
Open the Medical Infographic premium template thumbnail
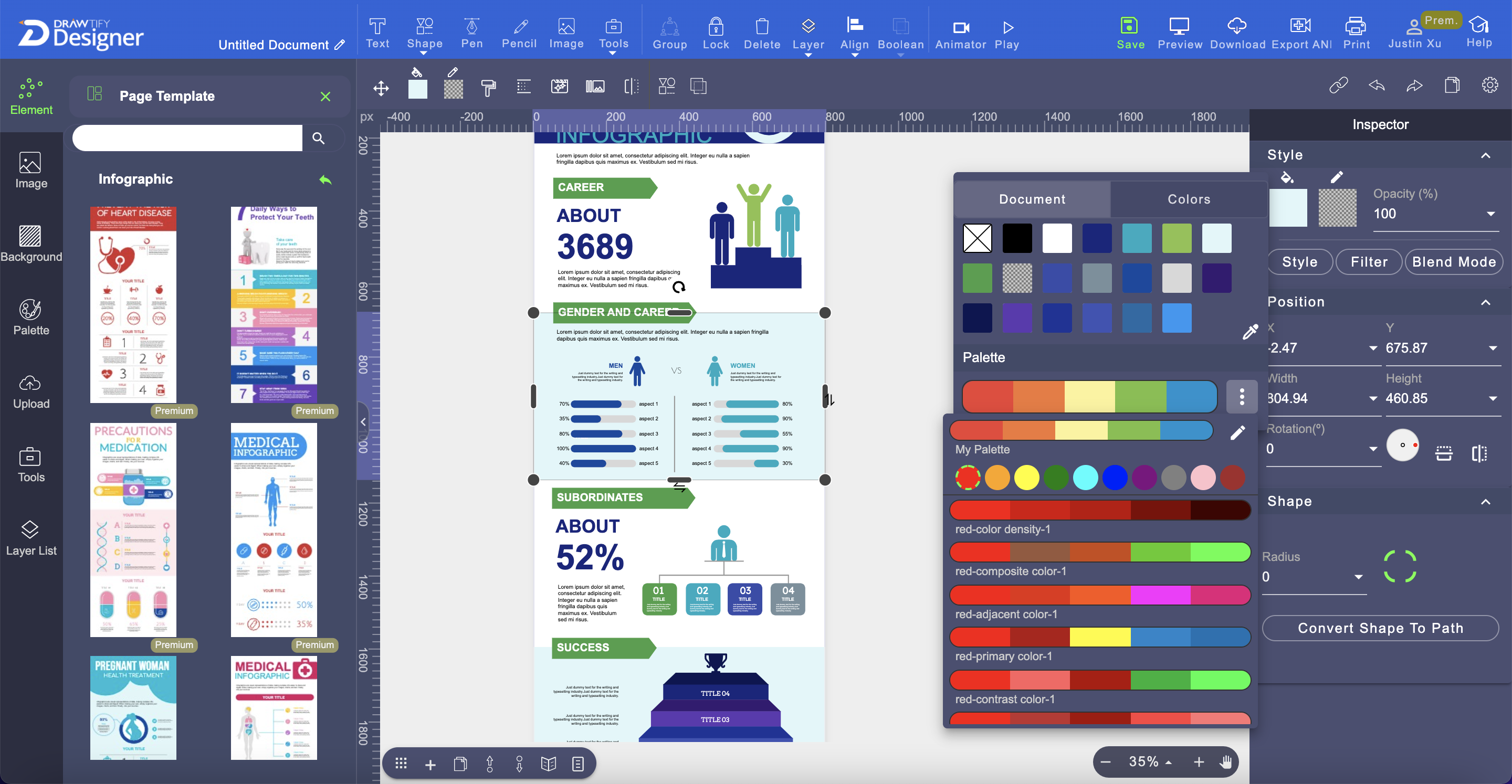273,530
